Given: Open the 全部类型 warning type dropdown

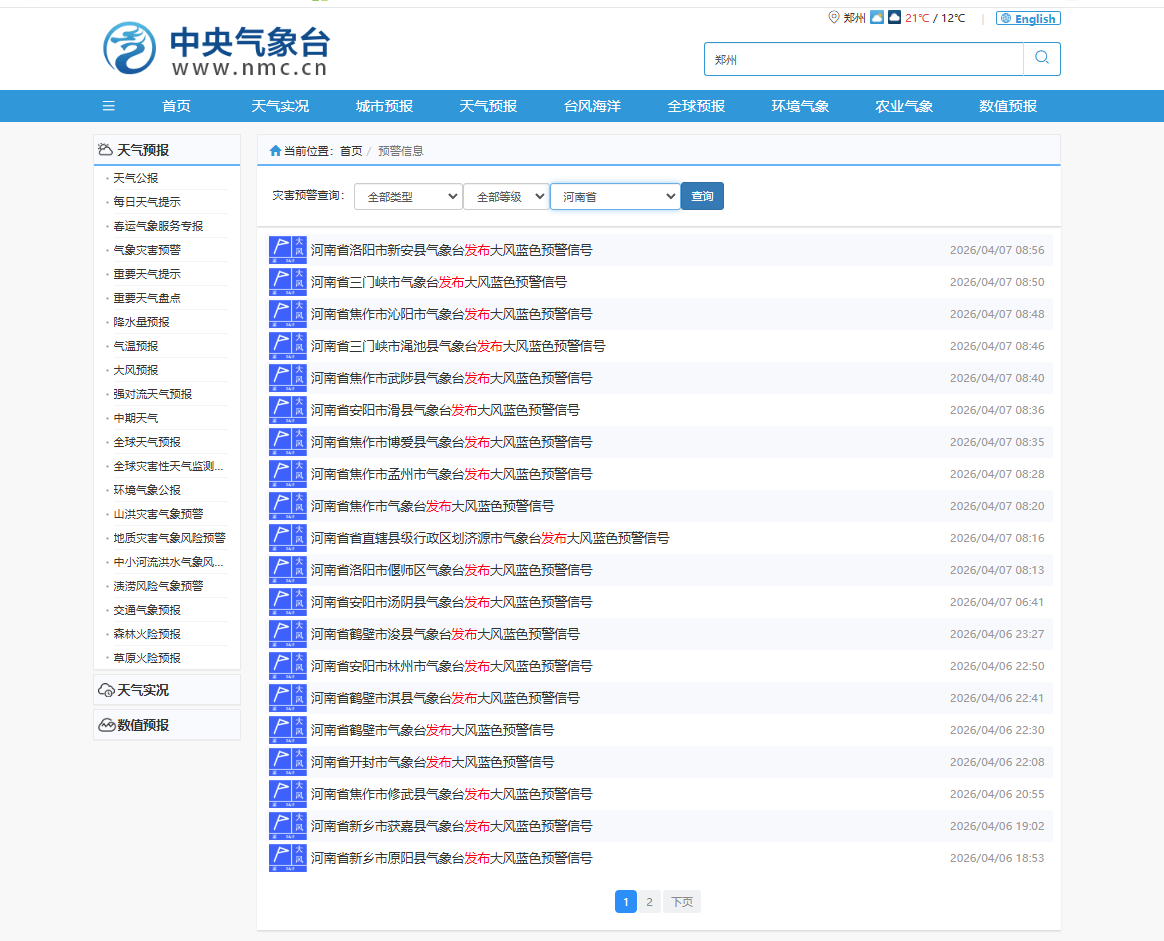Looking at the screenshot, I should 408,197.
